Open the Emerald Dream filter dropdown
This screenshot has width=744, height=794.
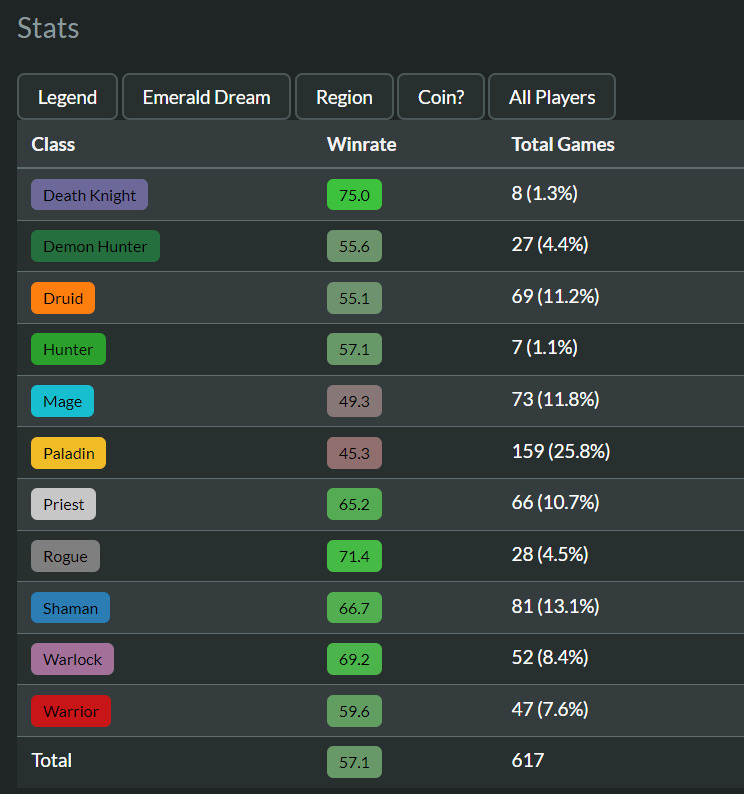click(206, 97)
